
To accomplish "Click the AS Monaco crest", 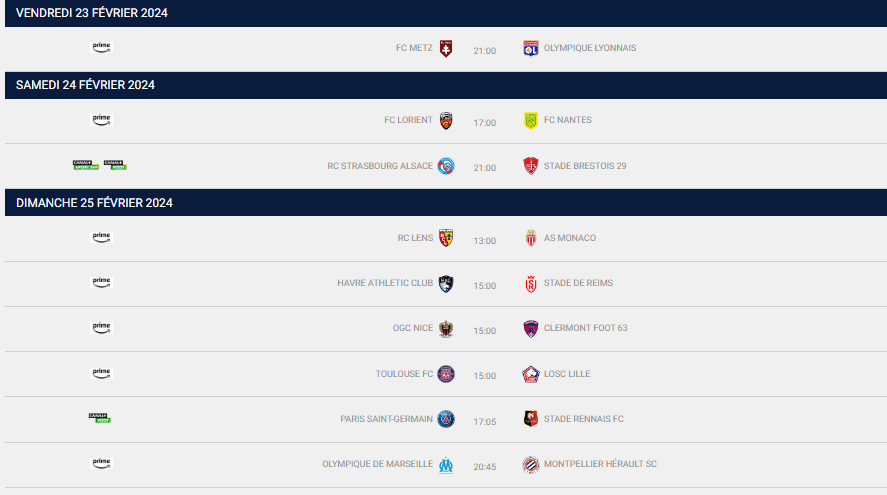I will [531, 238].
